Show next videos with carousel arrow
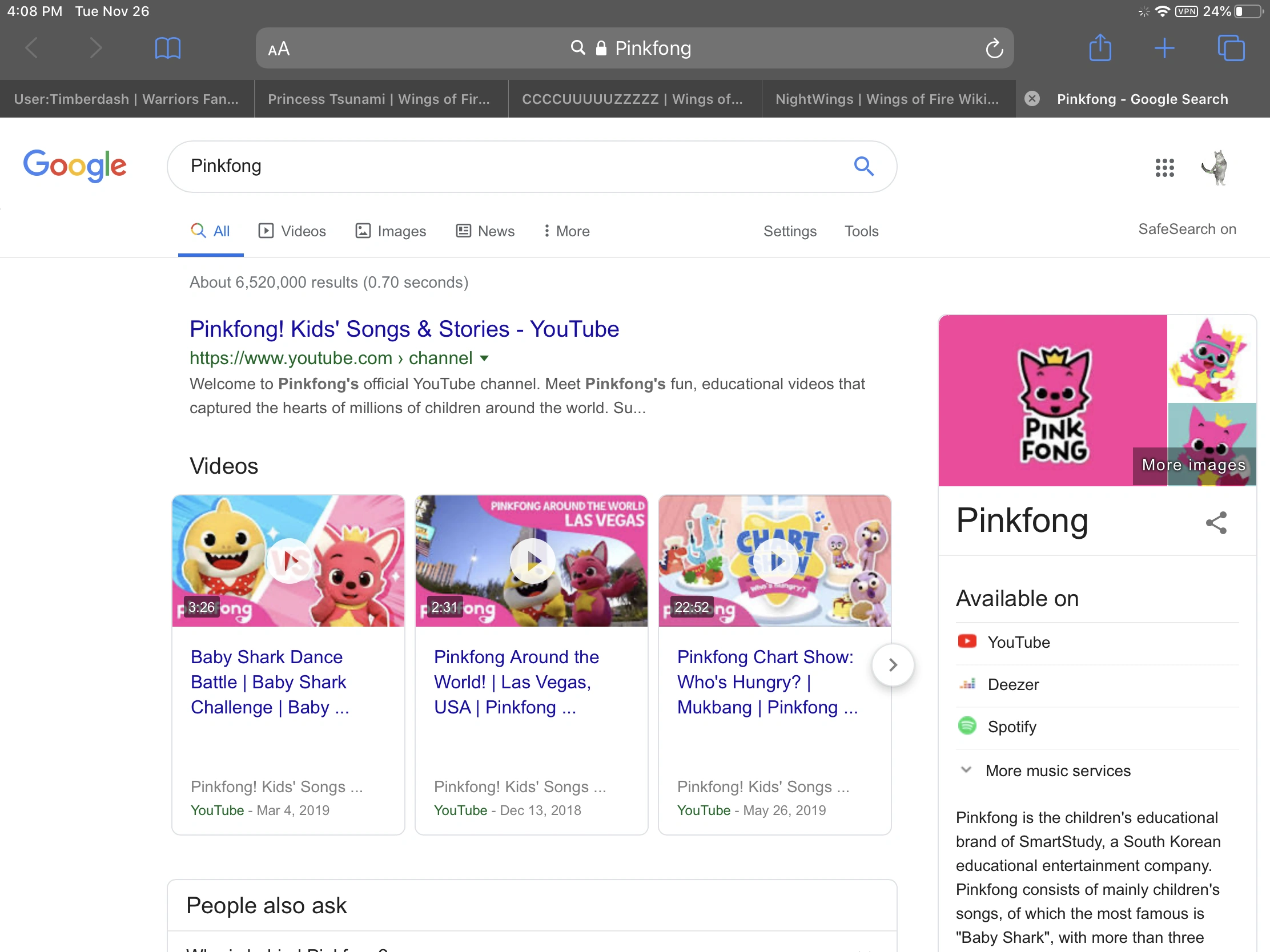 pos(892,664)
